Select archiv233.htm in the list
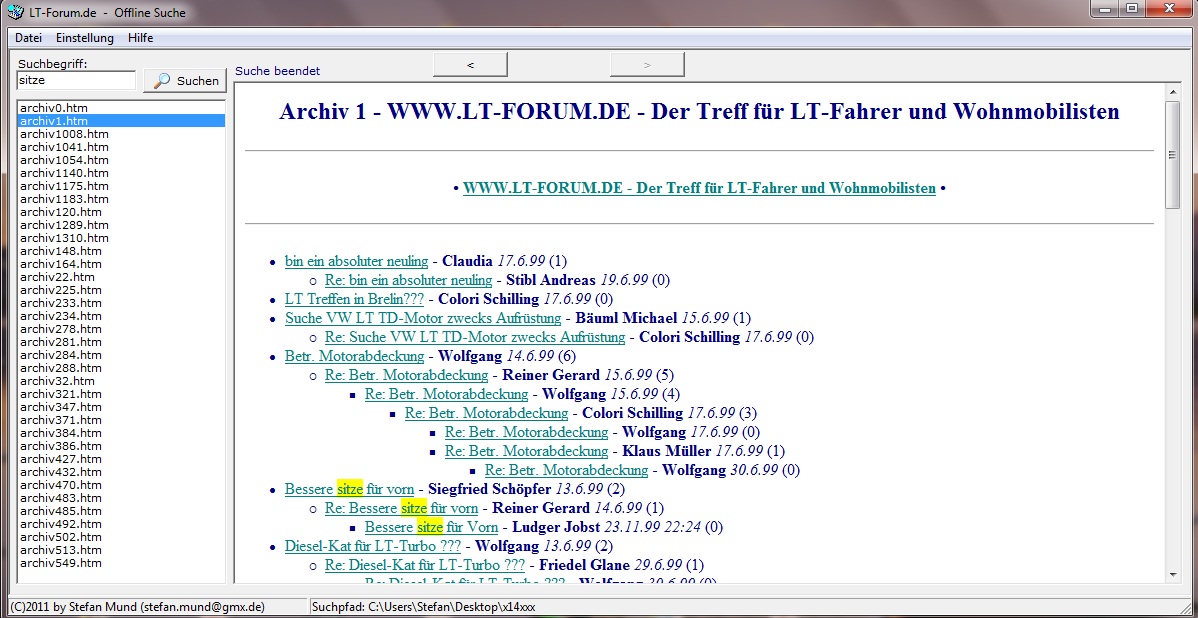Viewport: 1198px width, 618px height. (x=121, y=303)
